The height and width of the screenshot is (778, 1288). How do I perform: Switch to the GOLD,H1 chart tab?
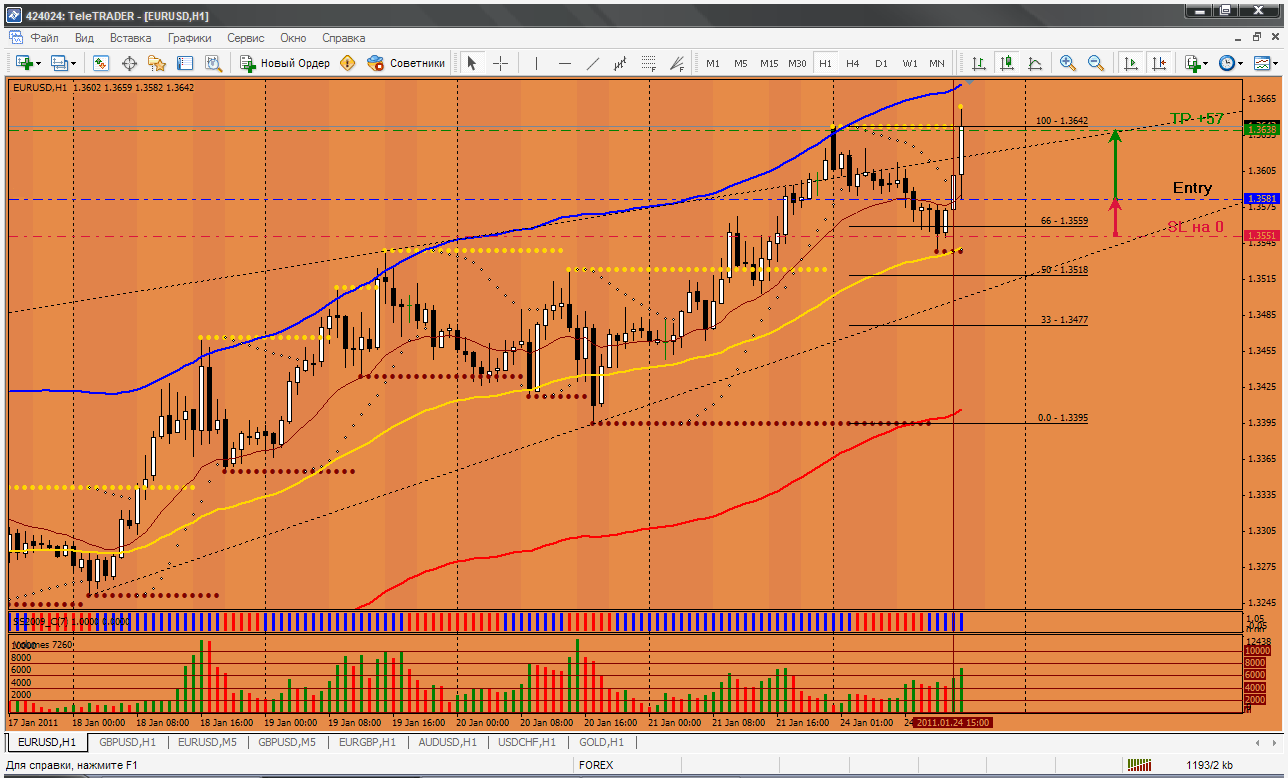(x=601, y=742)
